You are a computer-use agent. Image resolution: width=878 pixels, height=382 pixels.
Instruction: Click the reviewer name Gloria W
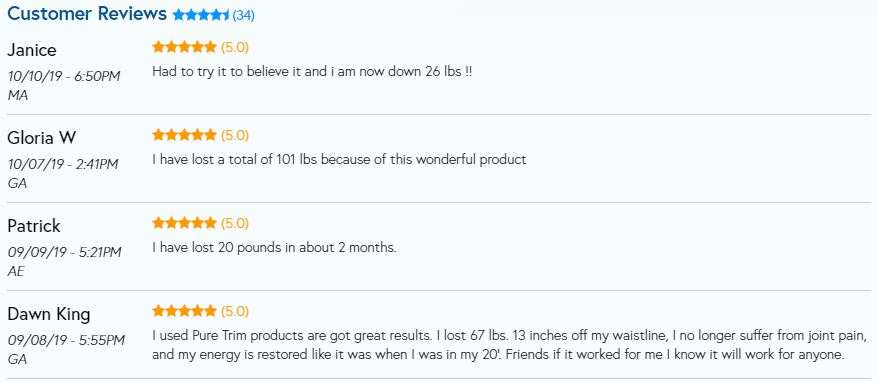pos(42,138)
